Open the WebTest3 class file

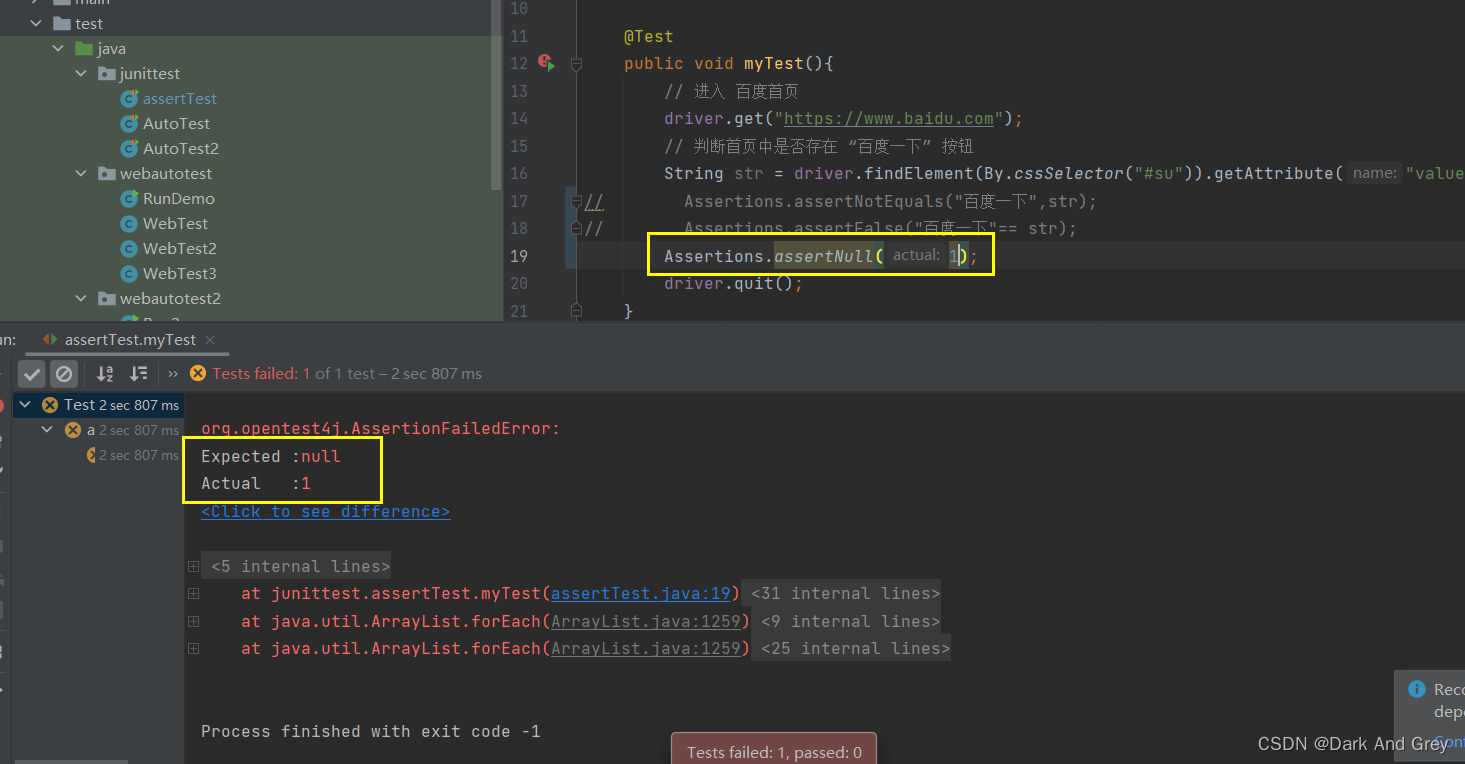180,274
